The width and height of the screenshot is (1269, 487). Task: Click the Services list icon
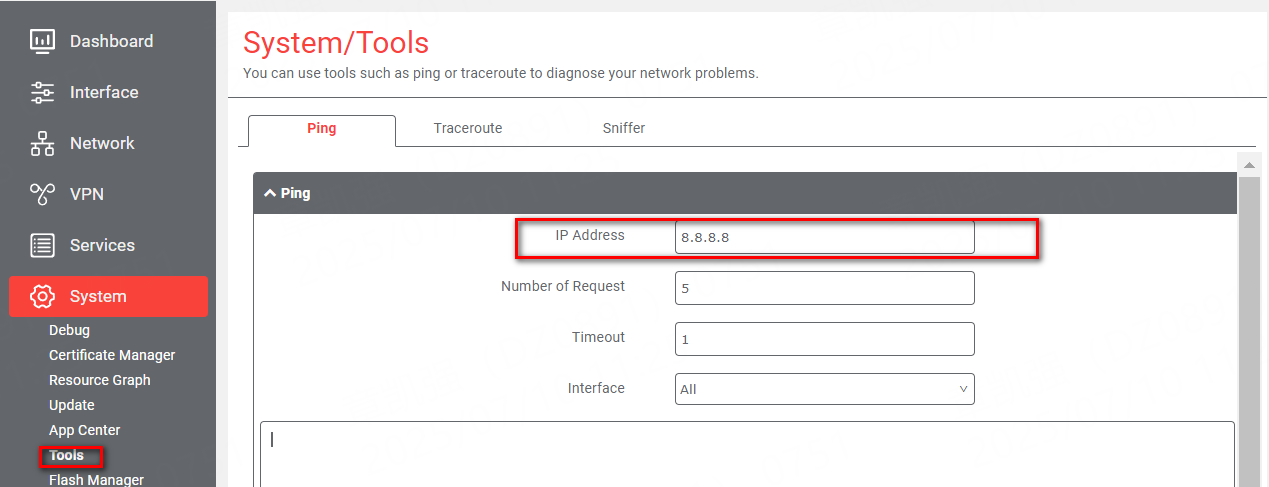[x=42, y=245]
